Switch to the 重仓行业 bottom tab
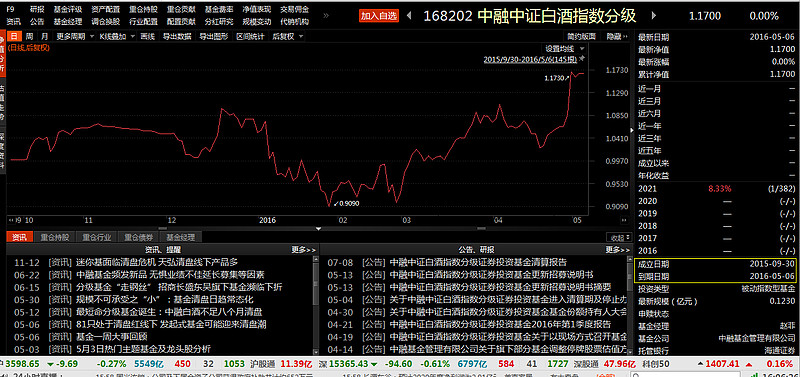The width and height of the screenshot is (800, 377). (97, 237)
